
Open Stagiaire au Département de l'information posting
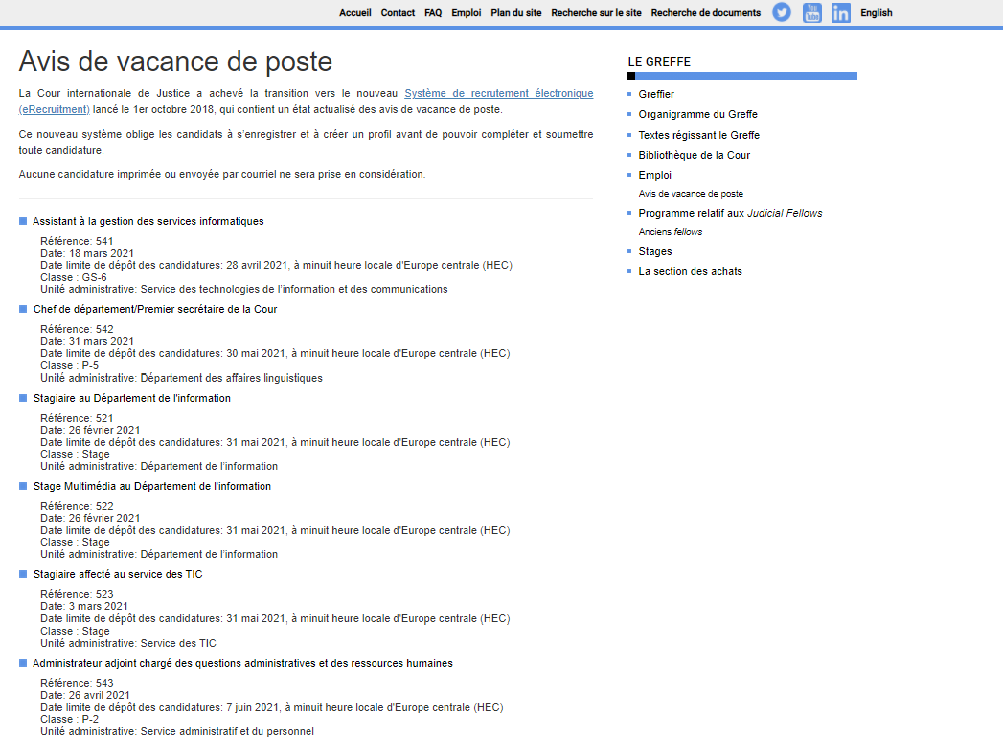132,398
